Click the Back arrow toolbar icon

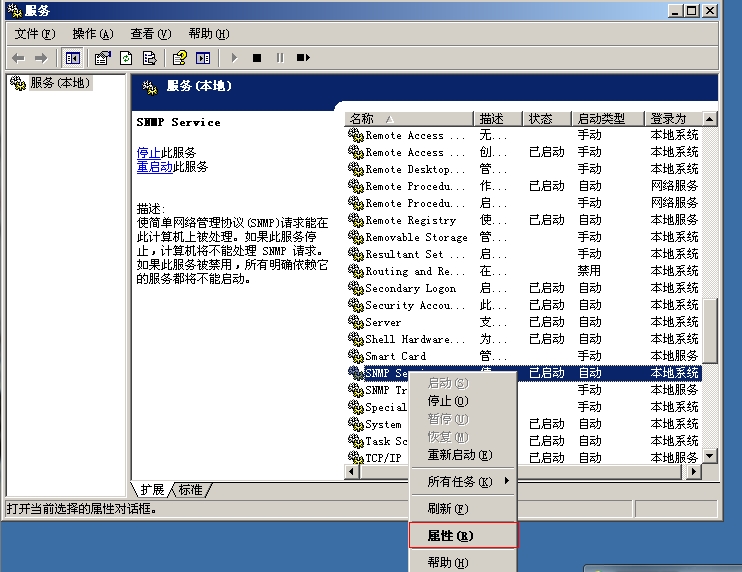18,58
